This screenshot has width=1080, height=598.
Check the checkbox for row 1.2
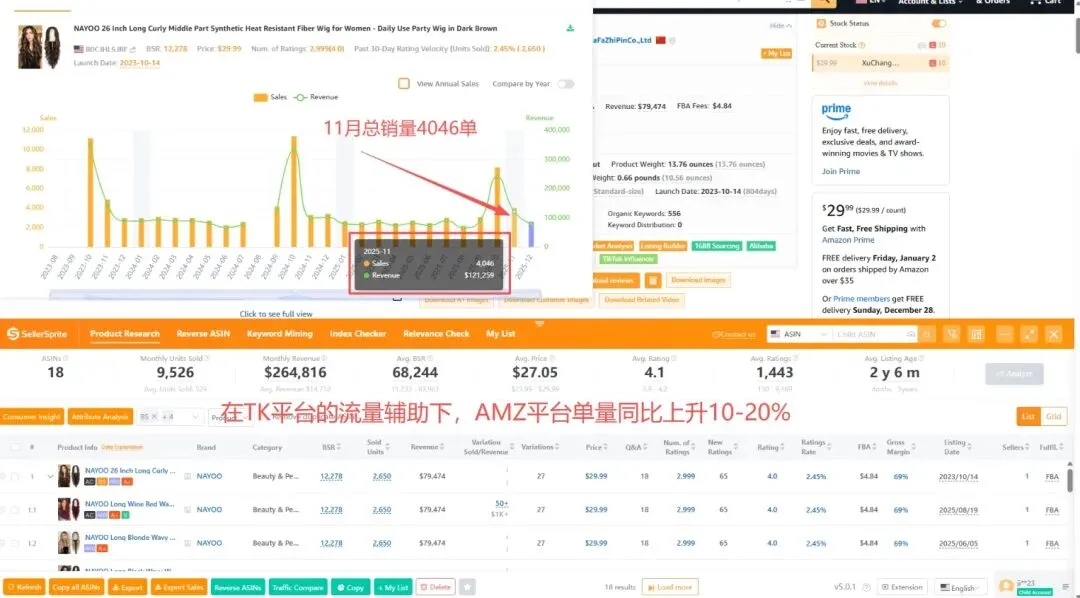(x=14, y=544)
